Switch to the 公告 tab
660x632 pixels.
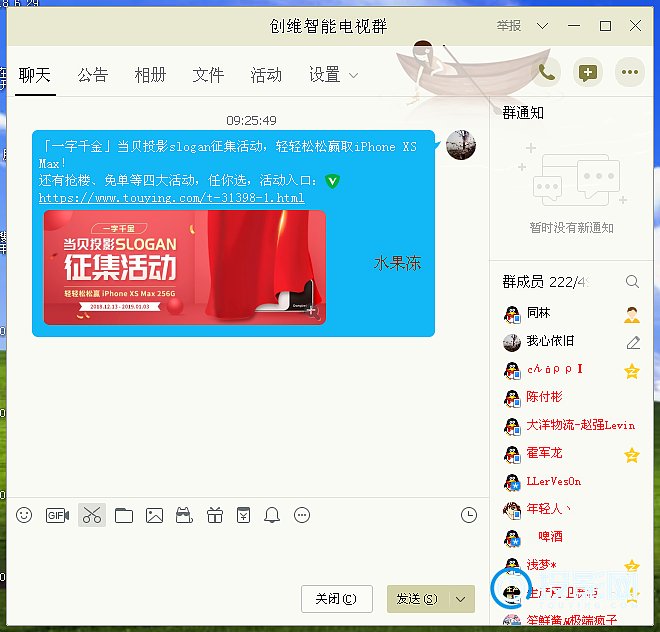tap(93, 75)
